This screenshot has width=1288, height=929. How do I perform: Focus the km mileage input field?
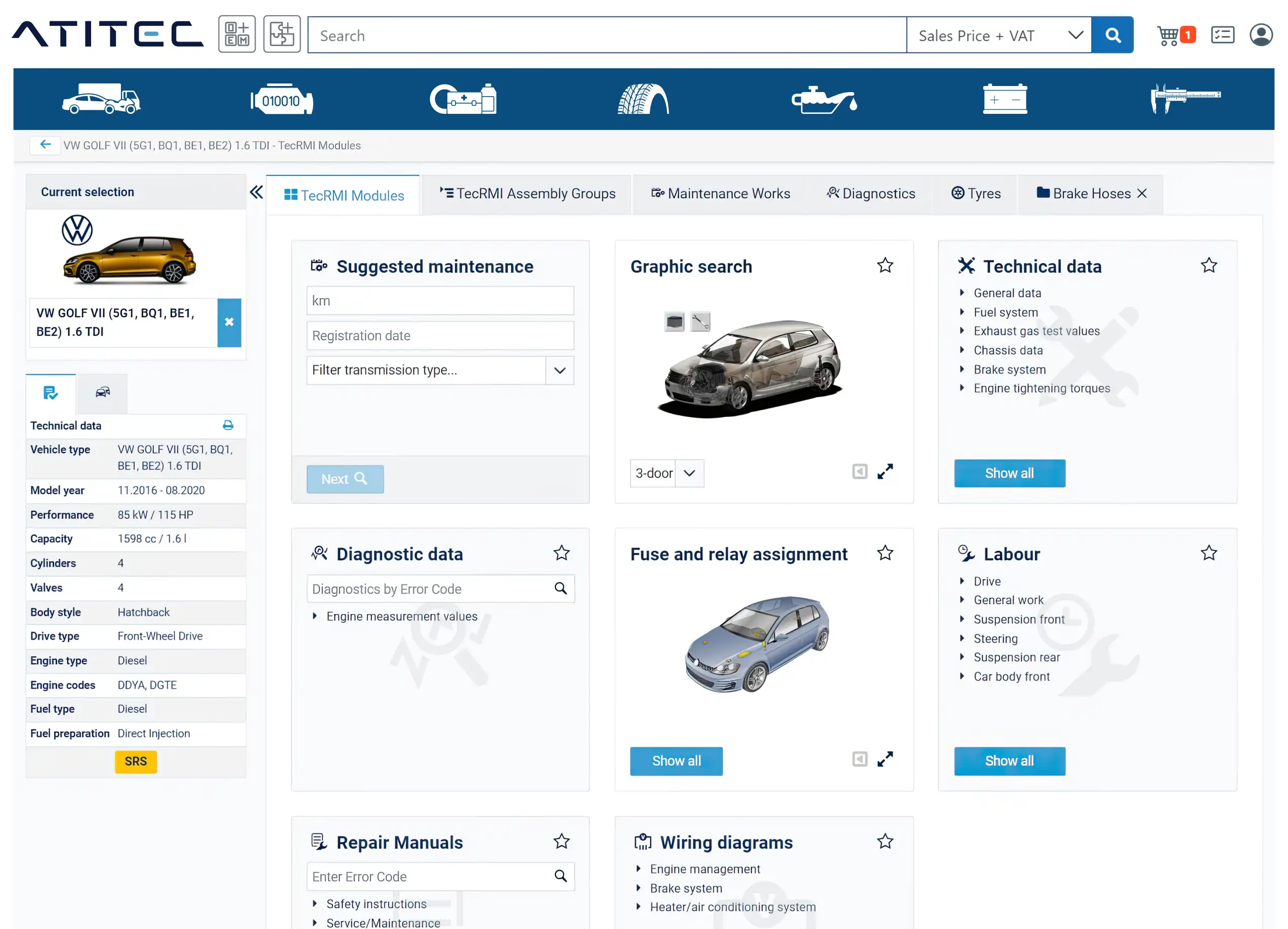[x=440, y=301]
